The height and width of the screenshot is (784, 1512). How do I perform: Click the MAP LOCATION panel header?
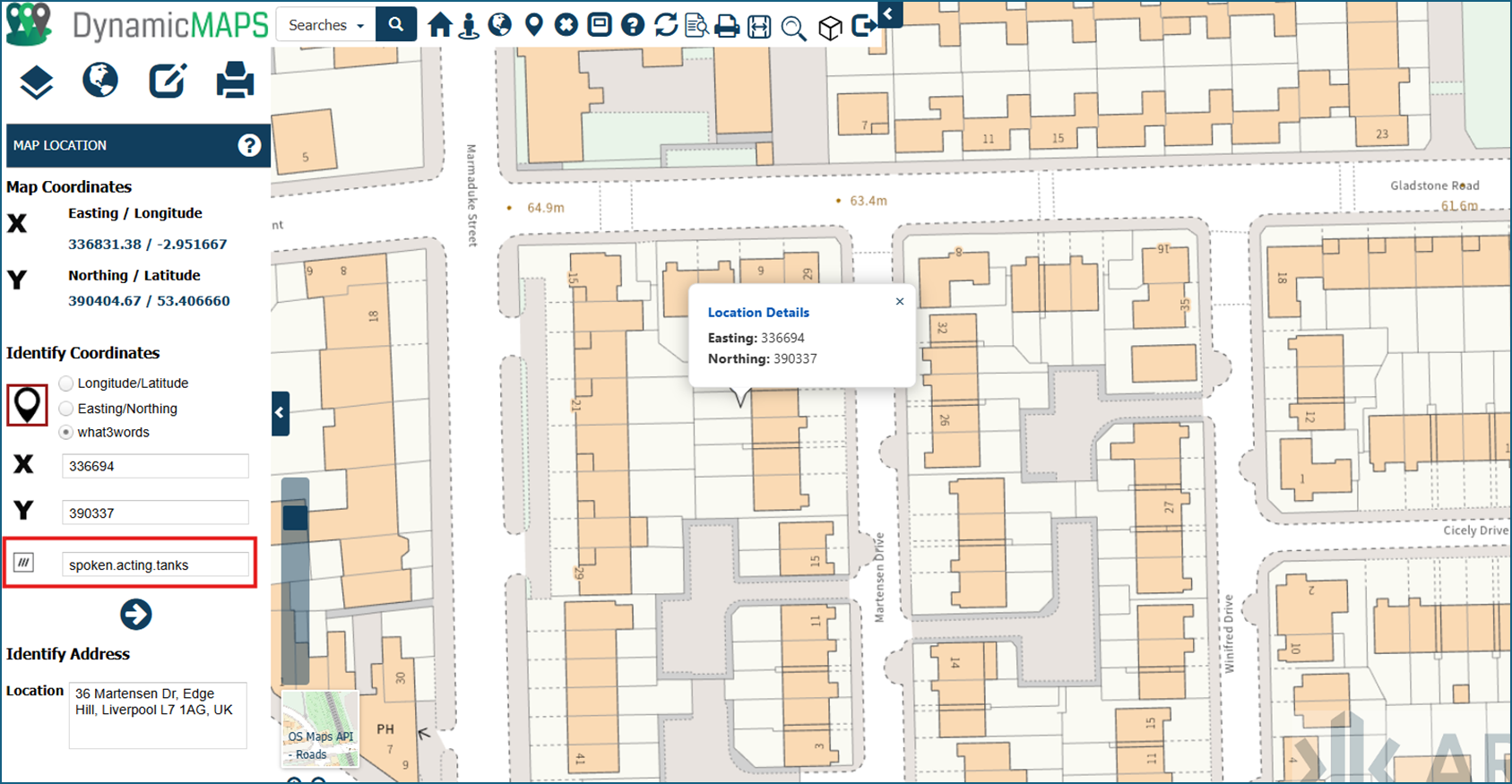click(x=138, y=145)
